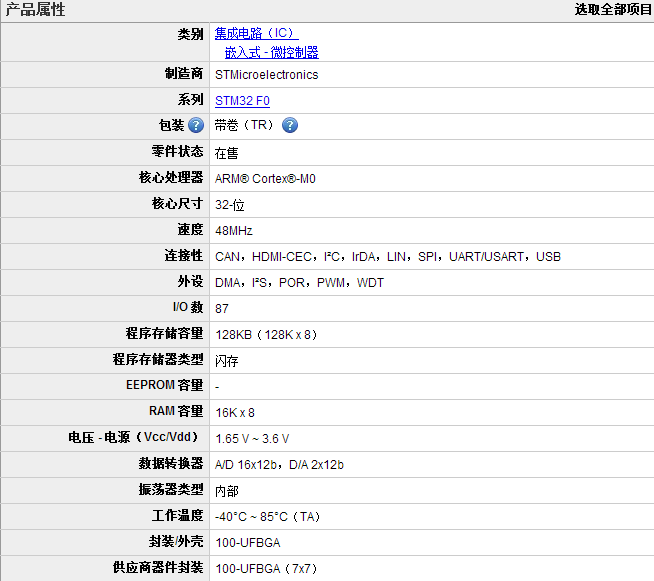Select the STMicroelectronics manufacturer value
Viewport: 654px width, 581px height.
(x=267, y=75)
